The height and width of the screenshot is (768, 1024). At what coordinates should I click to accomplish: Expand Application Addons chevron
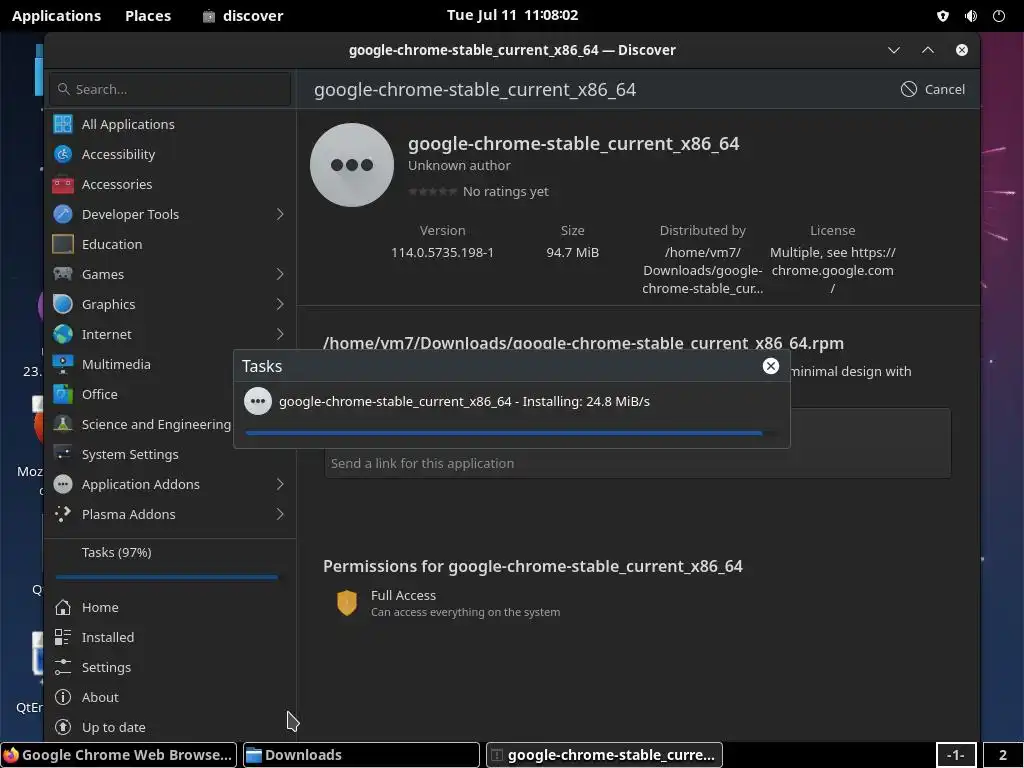point(280,485)
